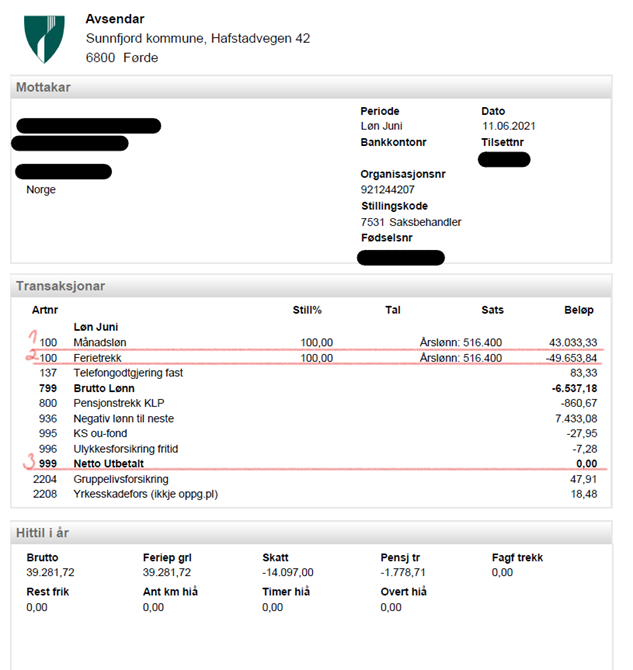633x670 pixels.
Task: Click Yrkesskadefors (ikkje oppg.pl) row
Action: coord(146,494)
